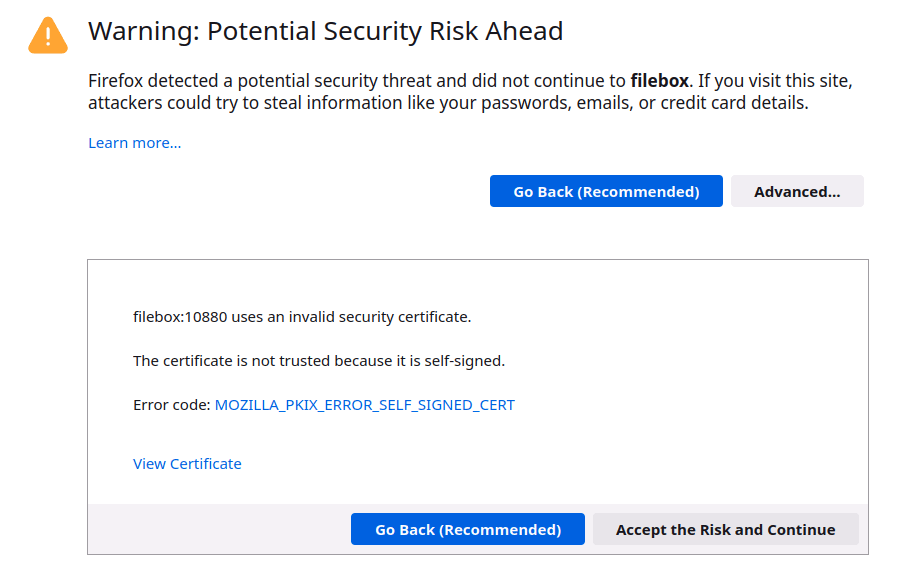
Task: Click the bold 'filebox' hostname in the description
Action: [659, 81]
